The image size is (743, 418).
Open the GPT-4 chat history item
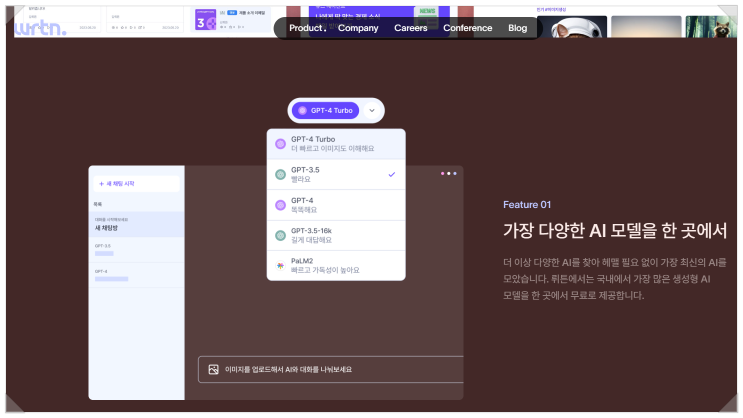136,275
